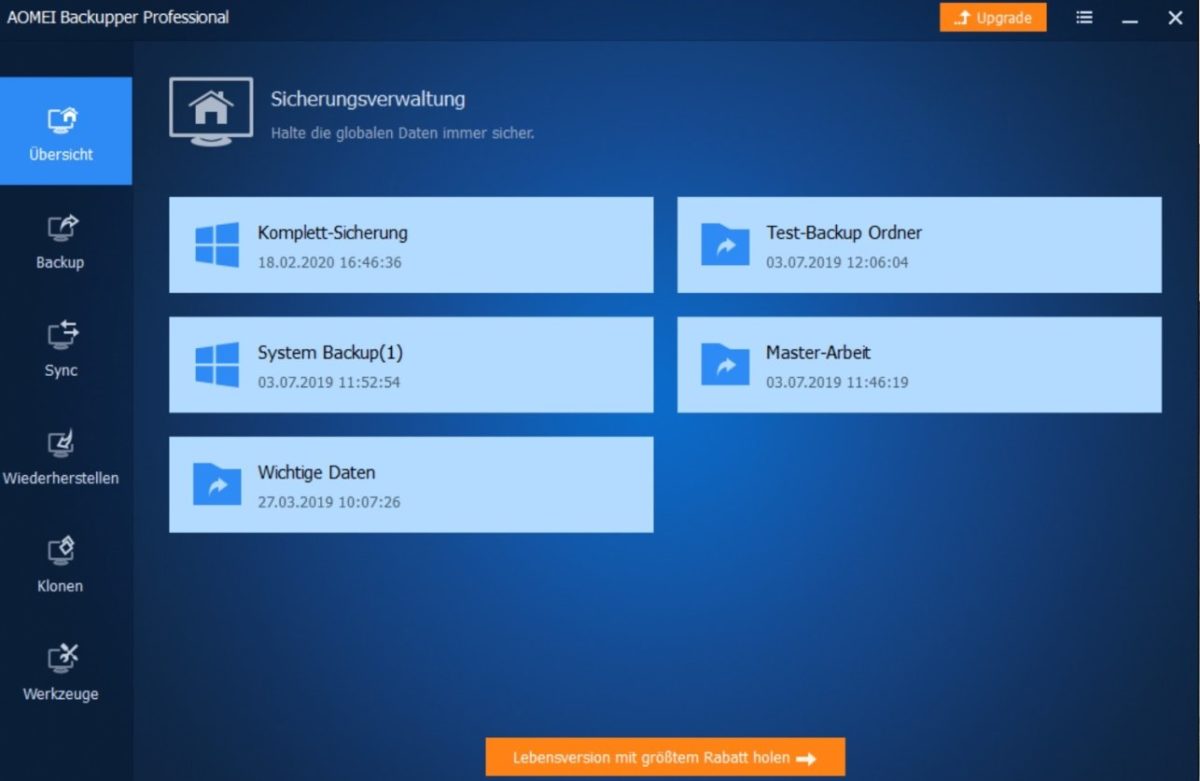Click the Windows icon on System Backup(1)

(x=216, y=364)
